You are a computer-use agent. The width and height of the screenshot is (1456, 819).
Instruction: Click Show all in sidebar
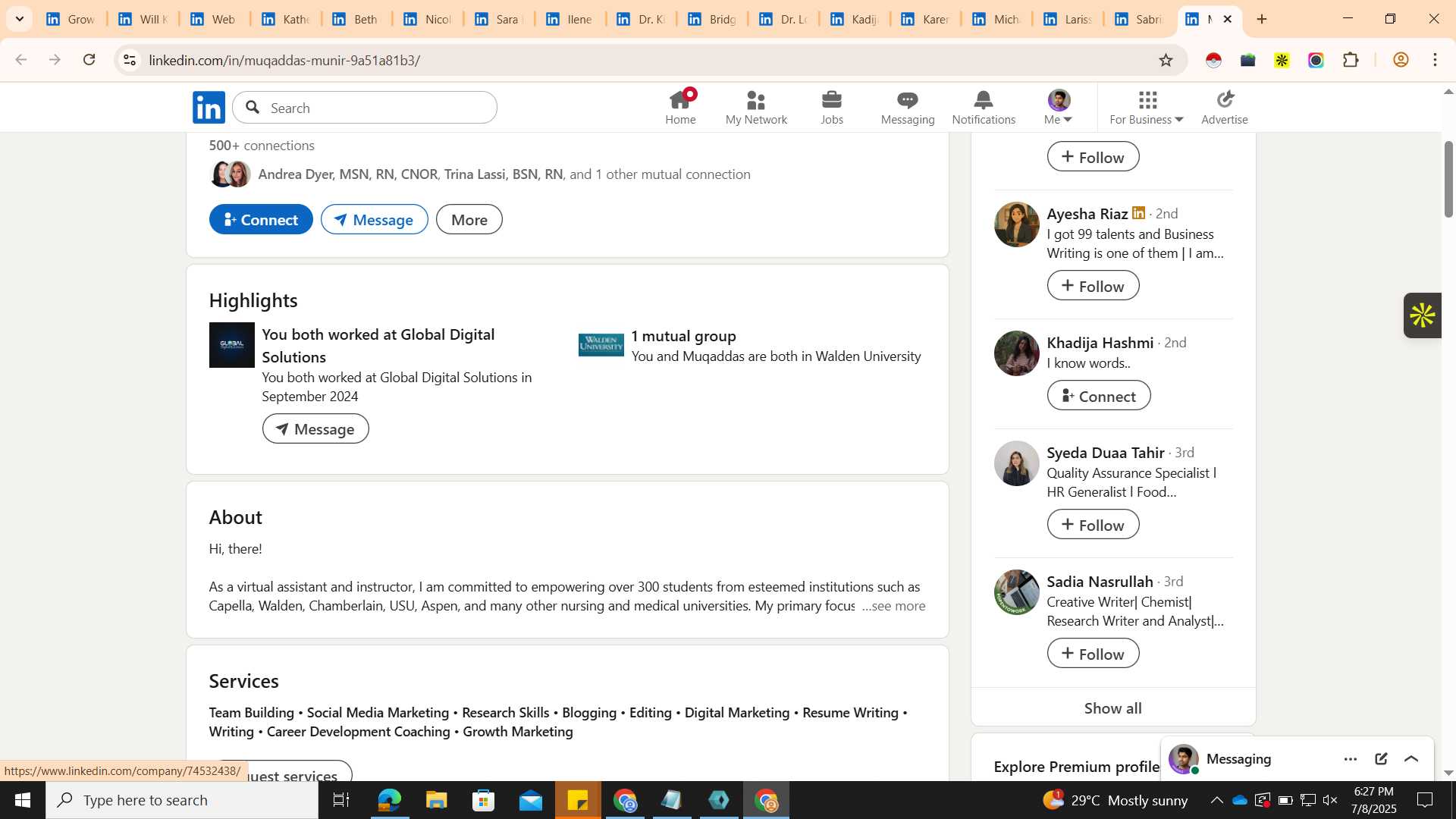(1113, 708)
